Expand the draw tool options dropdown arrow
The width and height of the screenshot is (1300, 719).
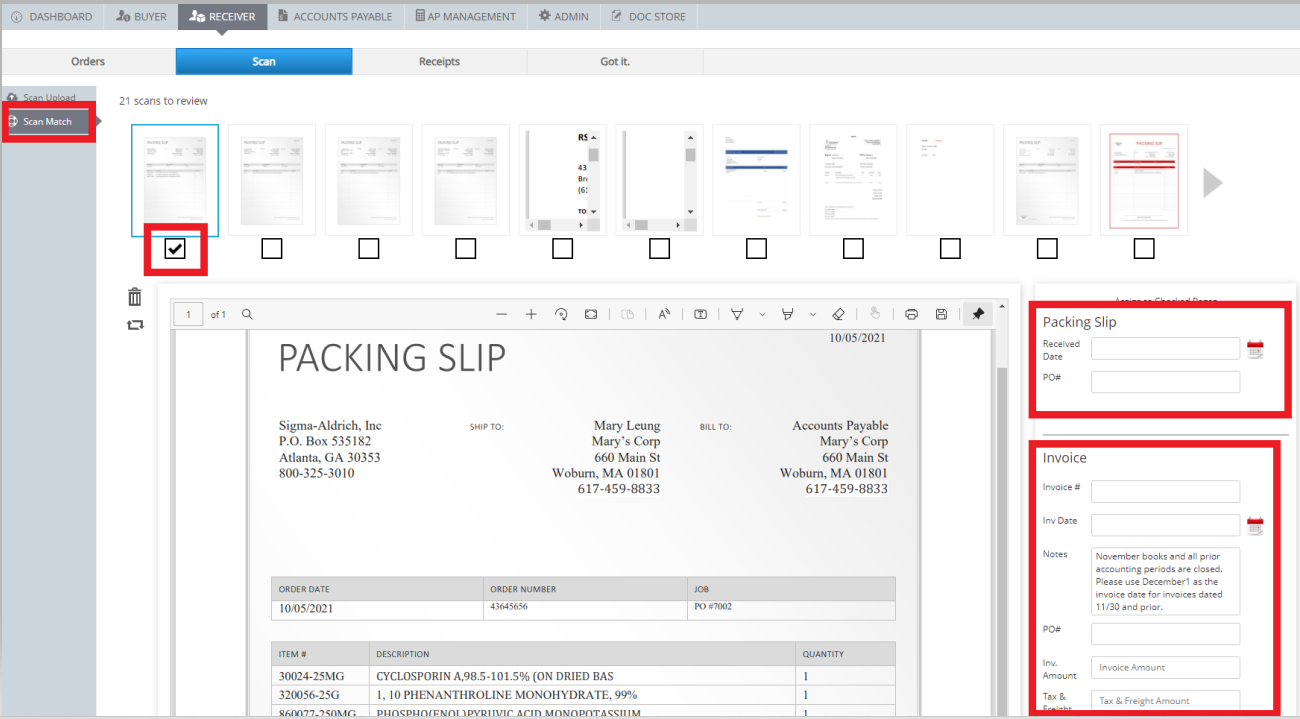click(762, 314)
